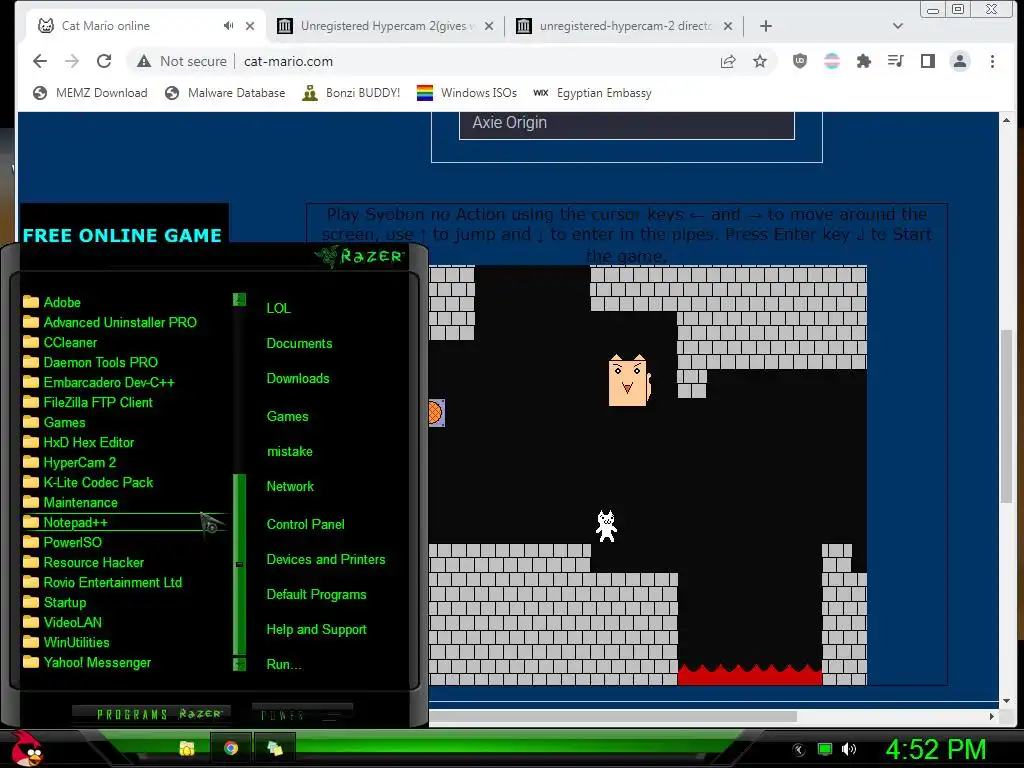Open Control Panel from Start menu
The image size is (1024, 768).
(305, 524)
